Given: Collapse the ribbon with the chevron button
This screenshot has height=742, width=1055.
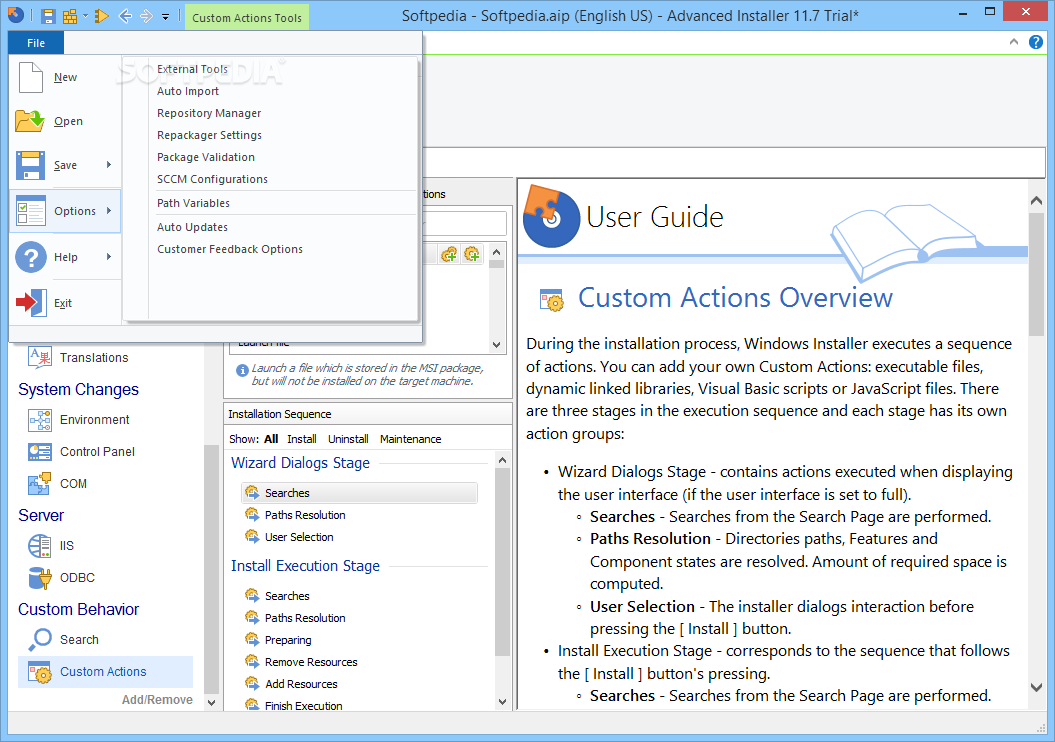Looking at the screenshot, I should (x=1013, y=42).
